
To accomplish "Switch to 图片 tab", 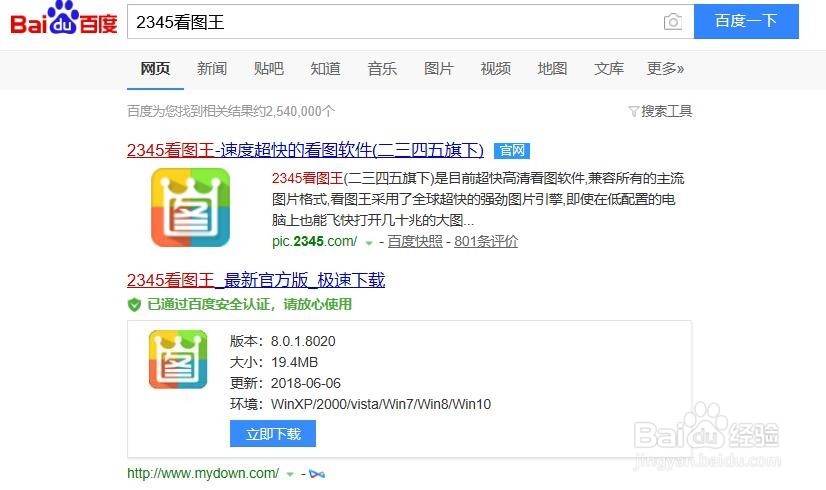I will pos(438,68).
